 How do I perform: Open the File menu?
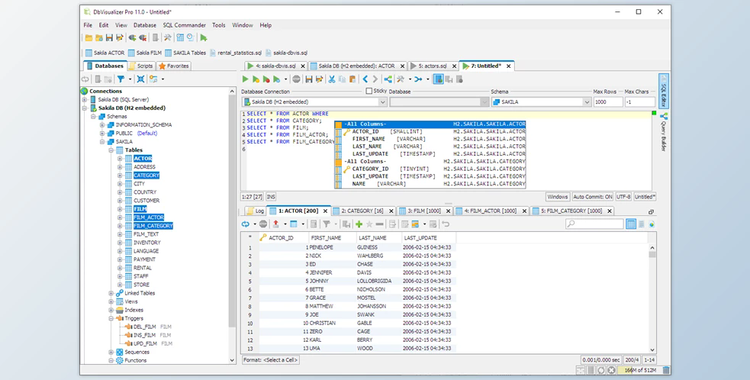click(88, 25)
